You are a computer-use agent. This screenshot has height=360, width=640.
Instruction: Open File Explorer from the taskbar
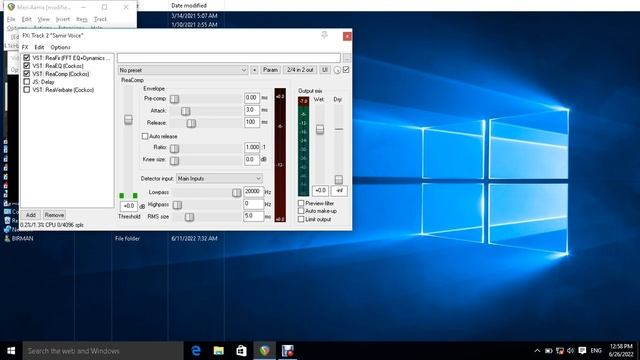click(219, 351)
